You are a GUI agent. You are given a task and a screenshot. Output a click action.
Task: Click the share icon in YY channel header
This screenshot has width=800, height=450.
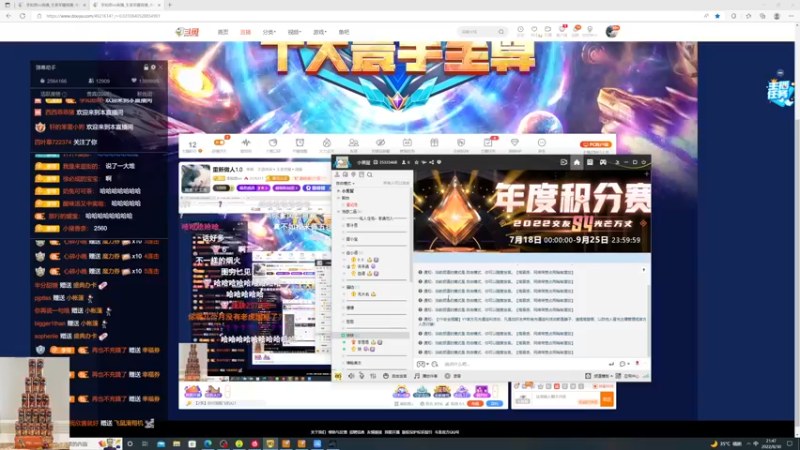tap(431, 162)
